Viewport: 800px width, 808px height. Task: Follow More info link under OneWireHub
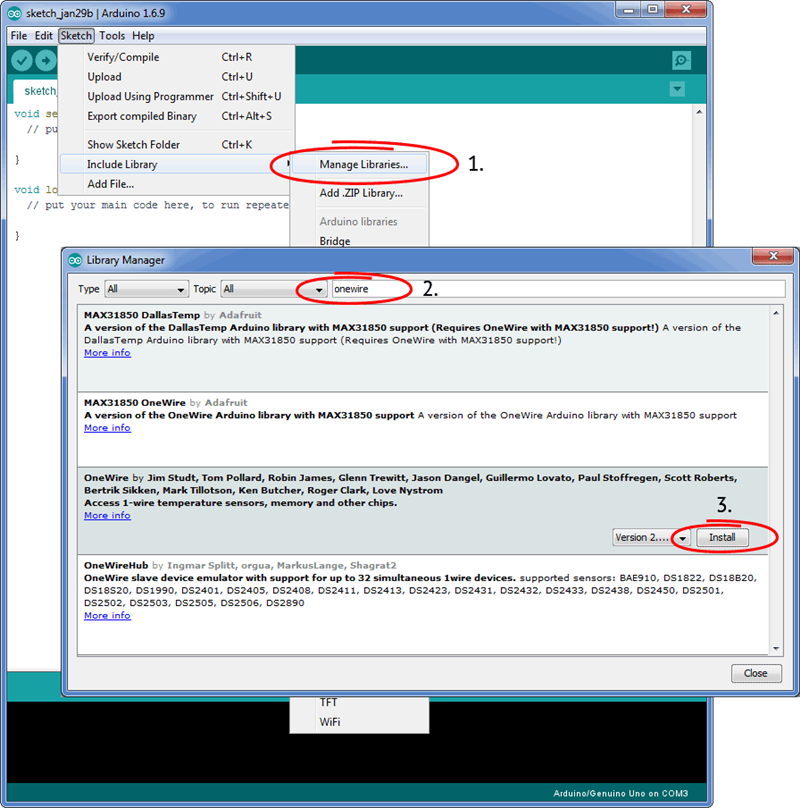[107, 616]
